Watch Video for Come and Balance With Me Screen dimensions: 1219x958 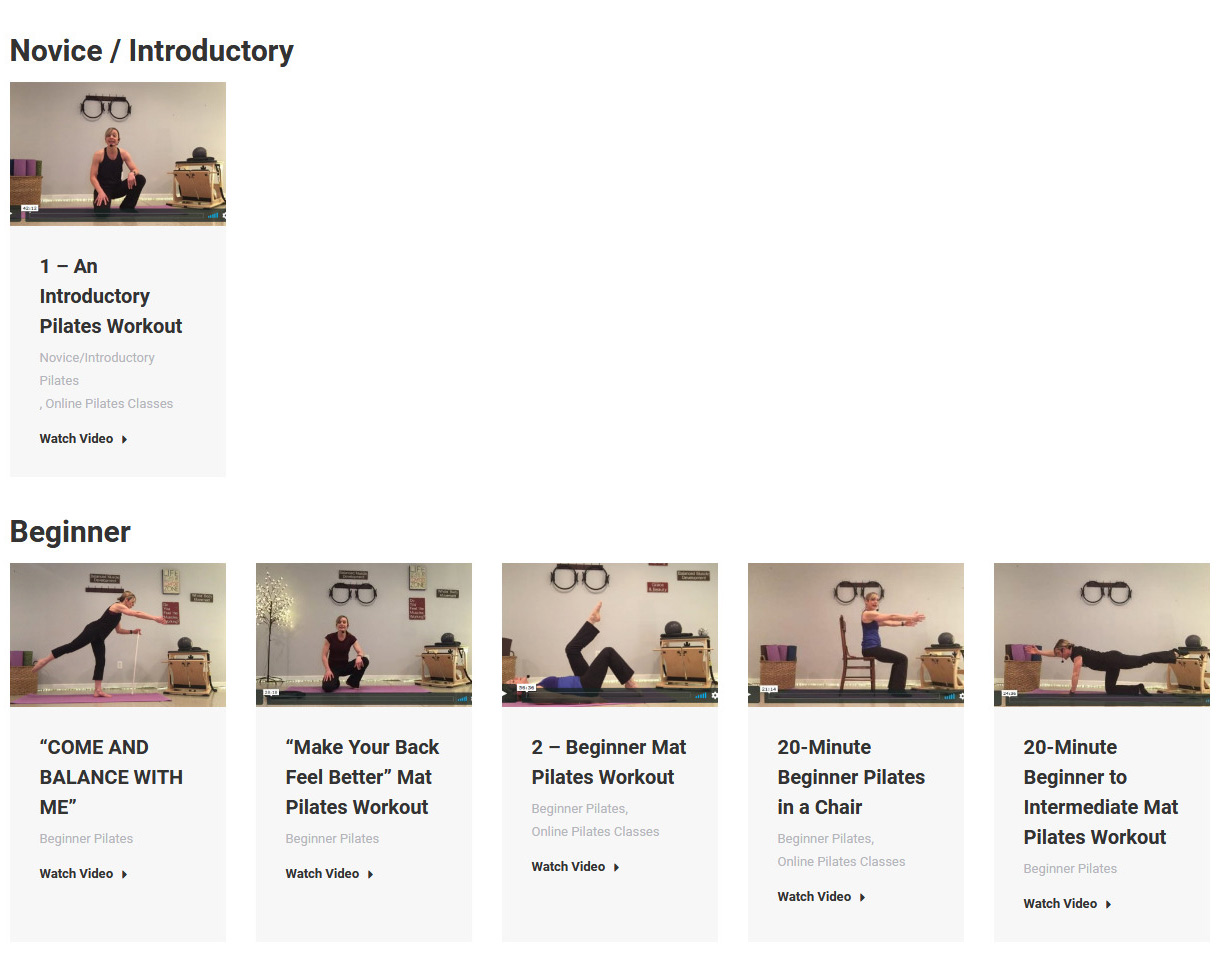click(x=76, y=874)
